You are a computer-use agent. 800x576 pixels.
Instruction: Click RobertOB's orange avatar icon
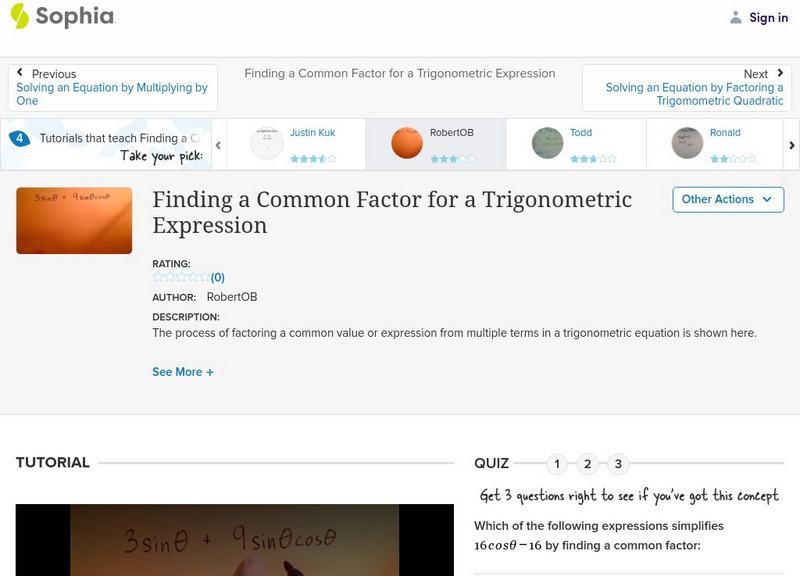407,143
